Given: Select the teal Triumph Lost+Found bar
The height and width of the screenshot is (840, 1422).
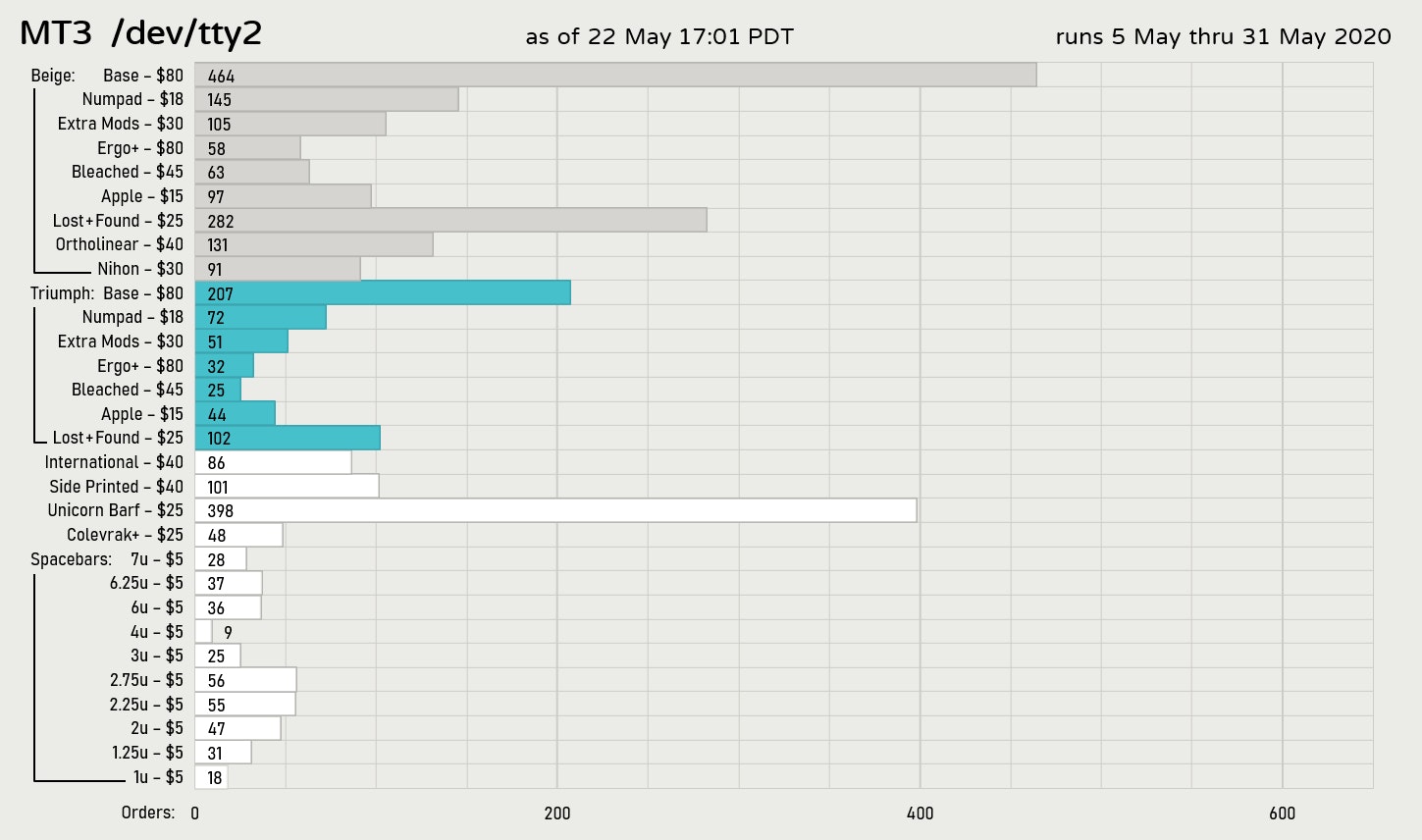Looking at the screenshot, I should pyautogui.click(x=288, y=439).
